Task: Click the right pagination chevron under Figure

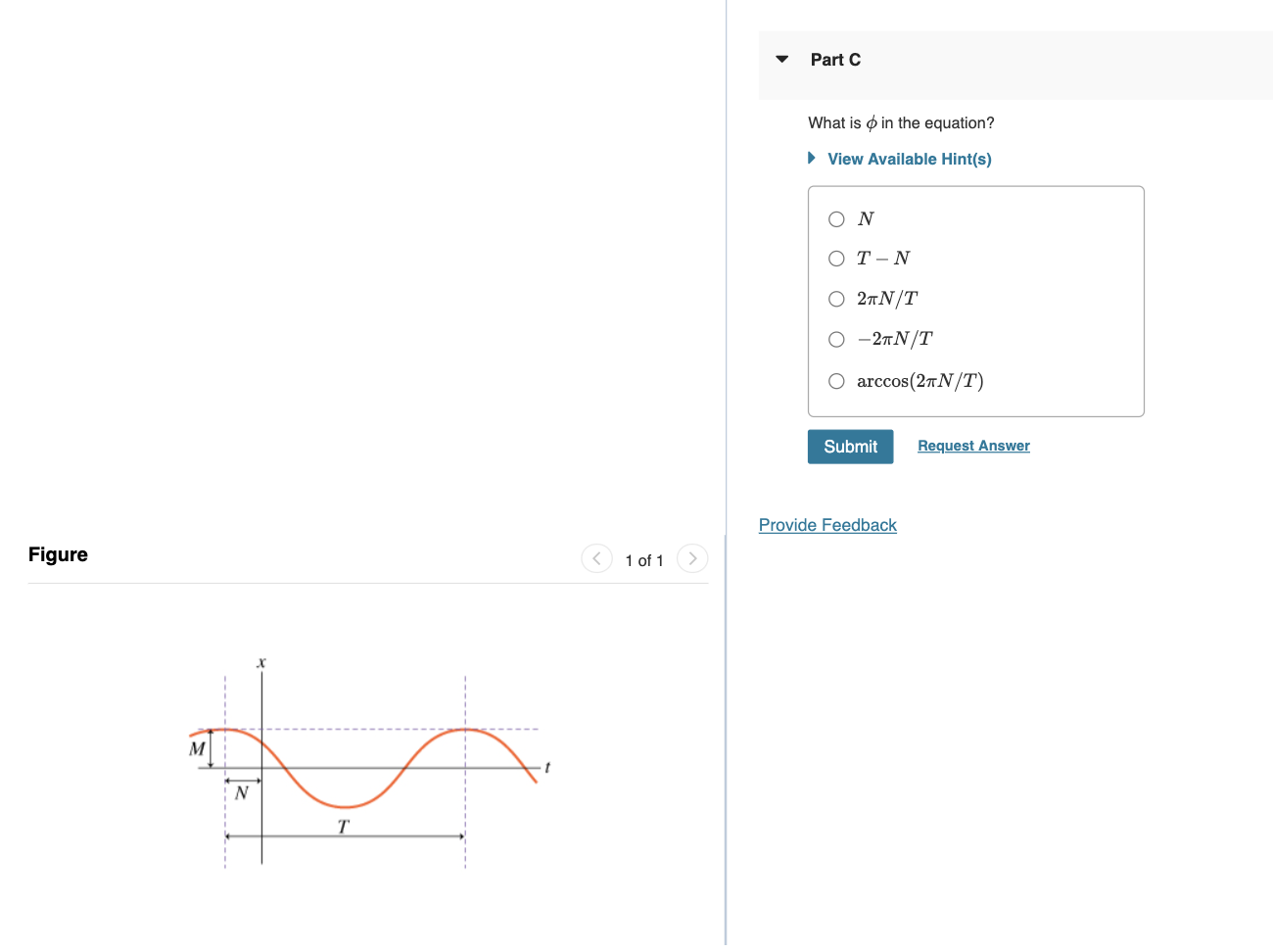Action: pos(692,558)
